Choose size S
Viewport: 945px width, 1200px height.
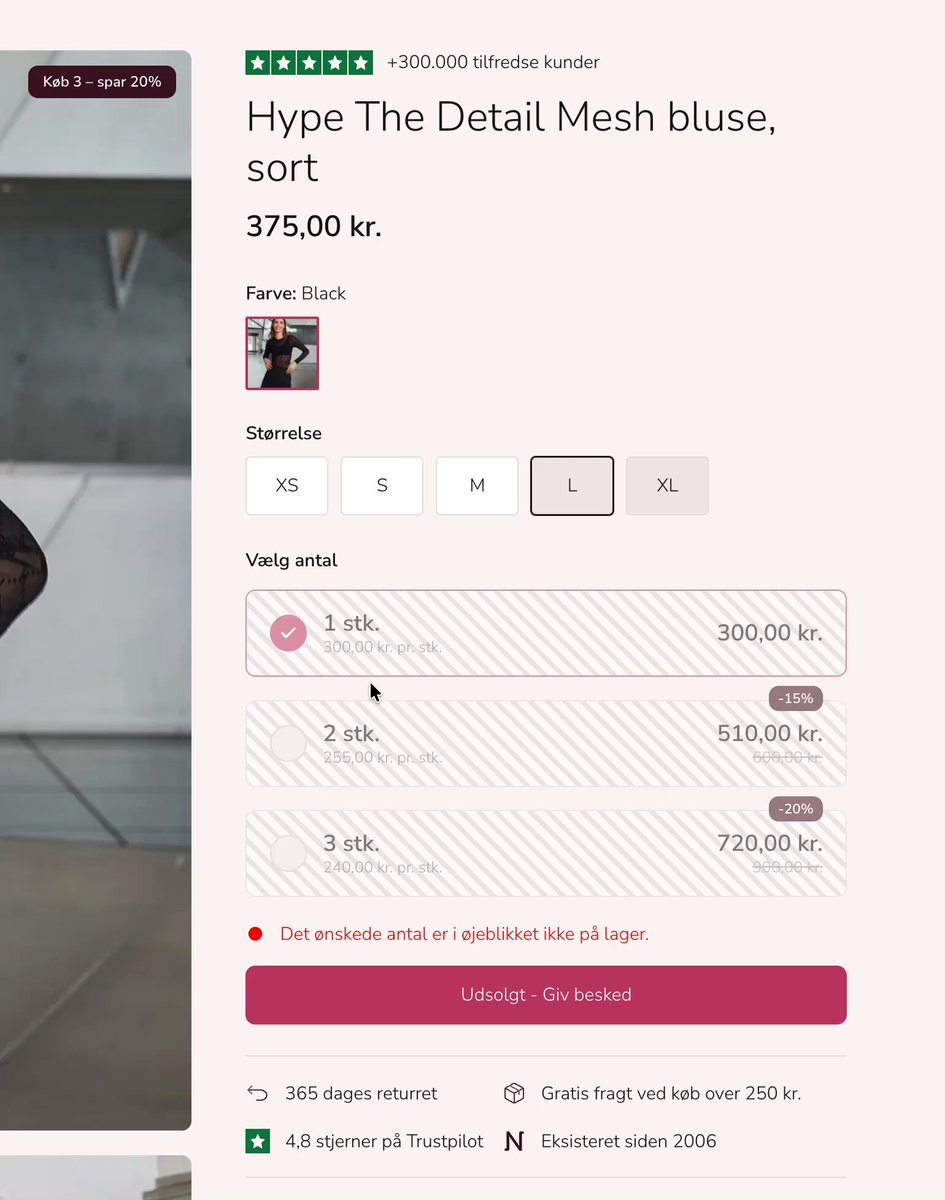pos(382,486)
